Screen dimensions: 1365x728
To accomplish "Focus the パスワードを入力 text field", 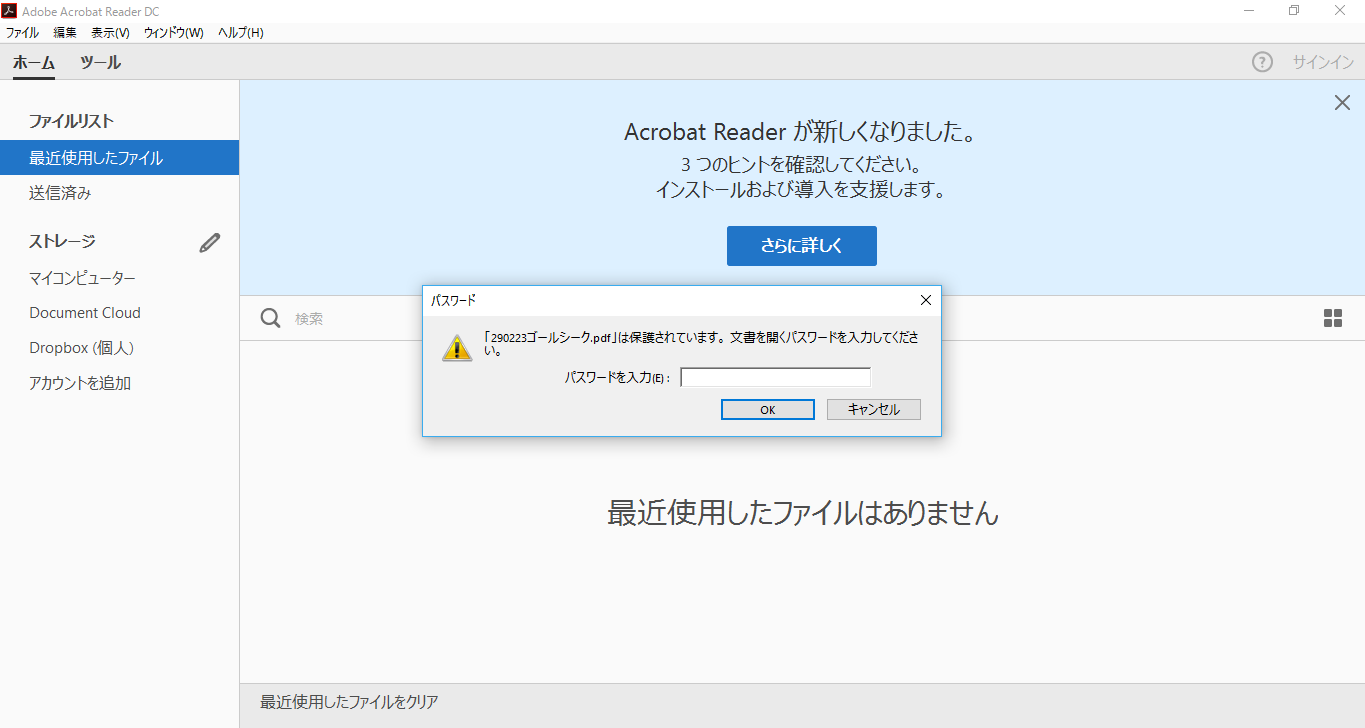I will [x=775, y=378].
